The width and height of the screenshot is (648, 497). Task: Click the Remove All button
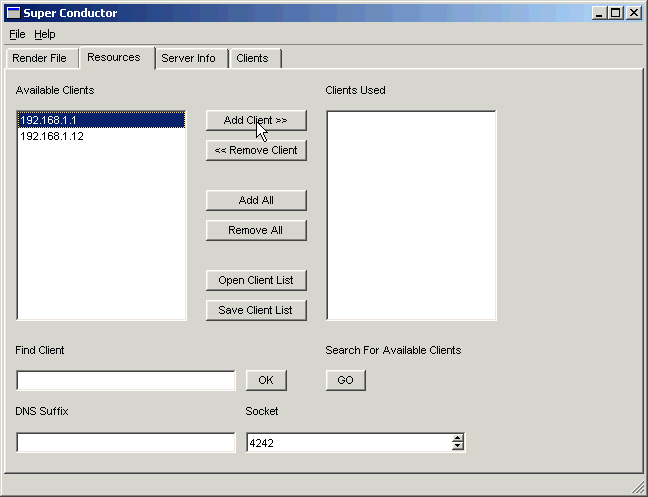(x=256, y=230)
